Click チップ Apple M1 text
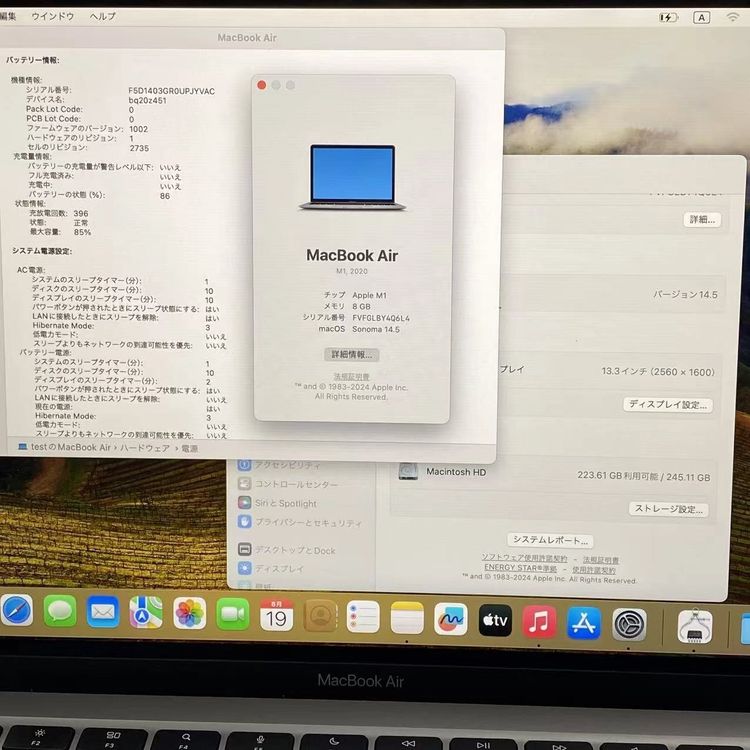This screenshot has width=750, height=750. 355,295
